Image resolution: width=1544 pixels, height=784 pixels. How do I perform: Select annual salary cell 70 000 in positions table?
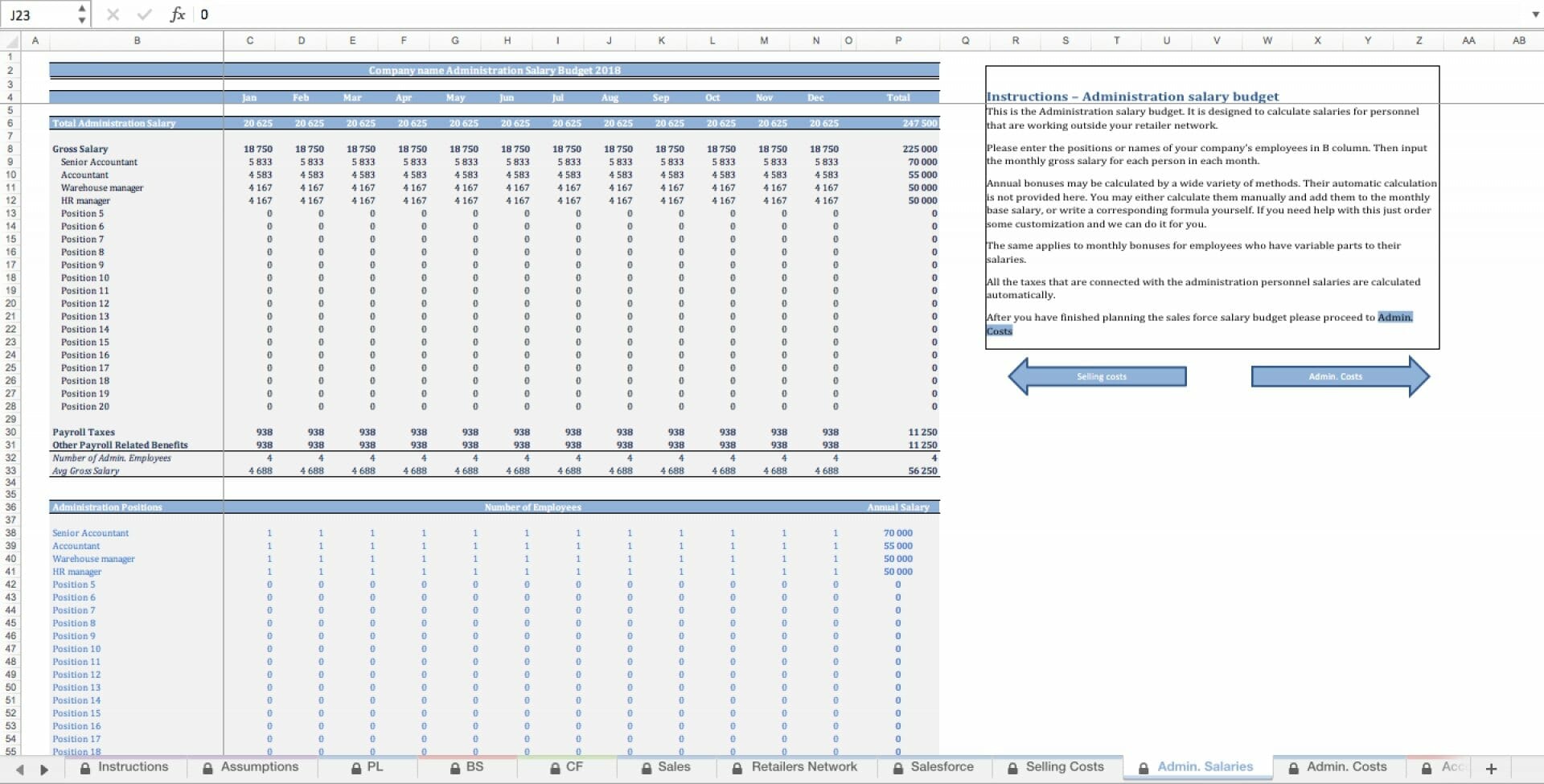point(898,533)
